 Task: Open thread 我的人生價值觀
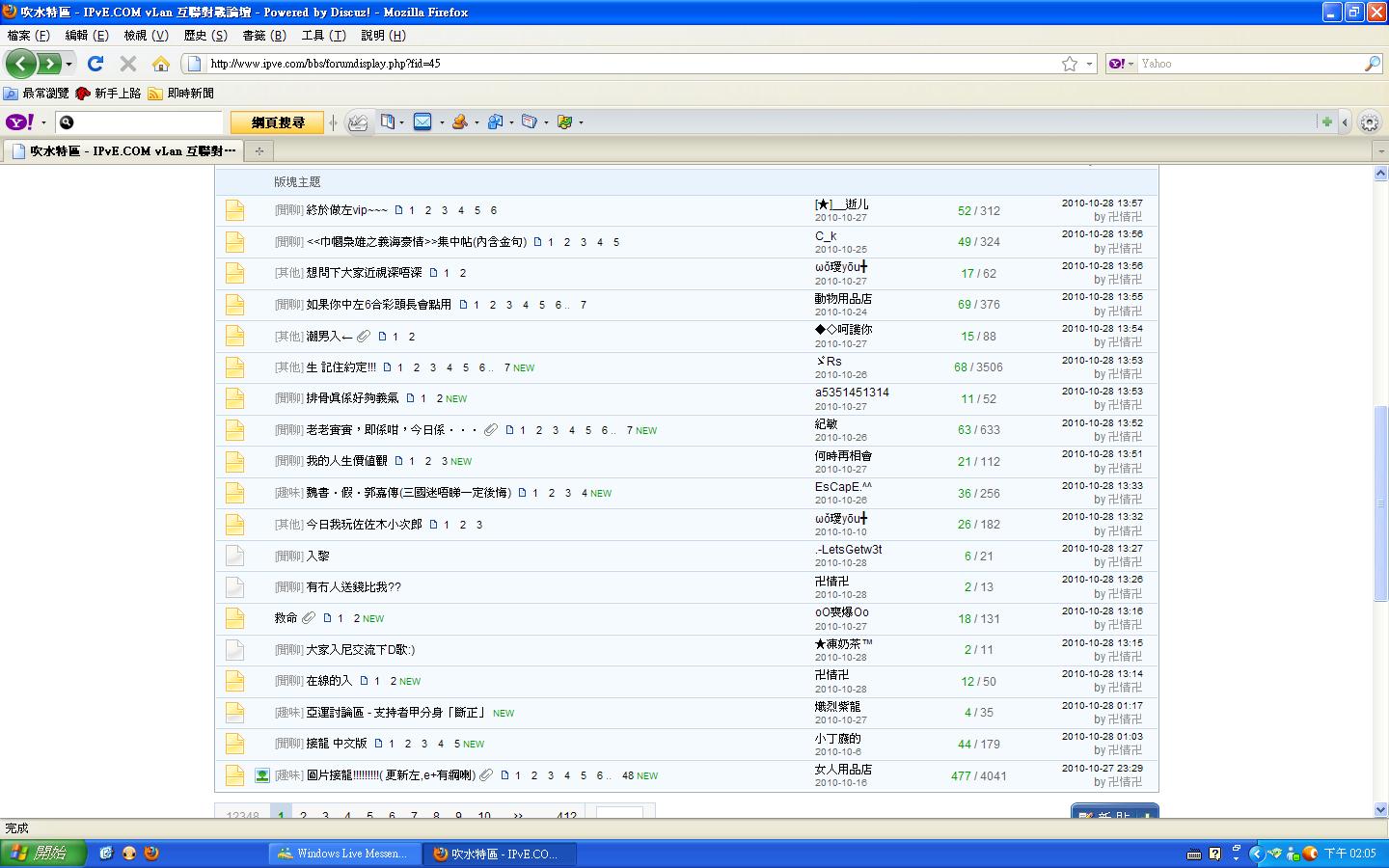click(346, 461)
